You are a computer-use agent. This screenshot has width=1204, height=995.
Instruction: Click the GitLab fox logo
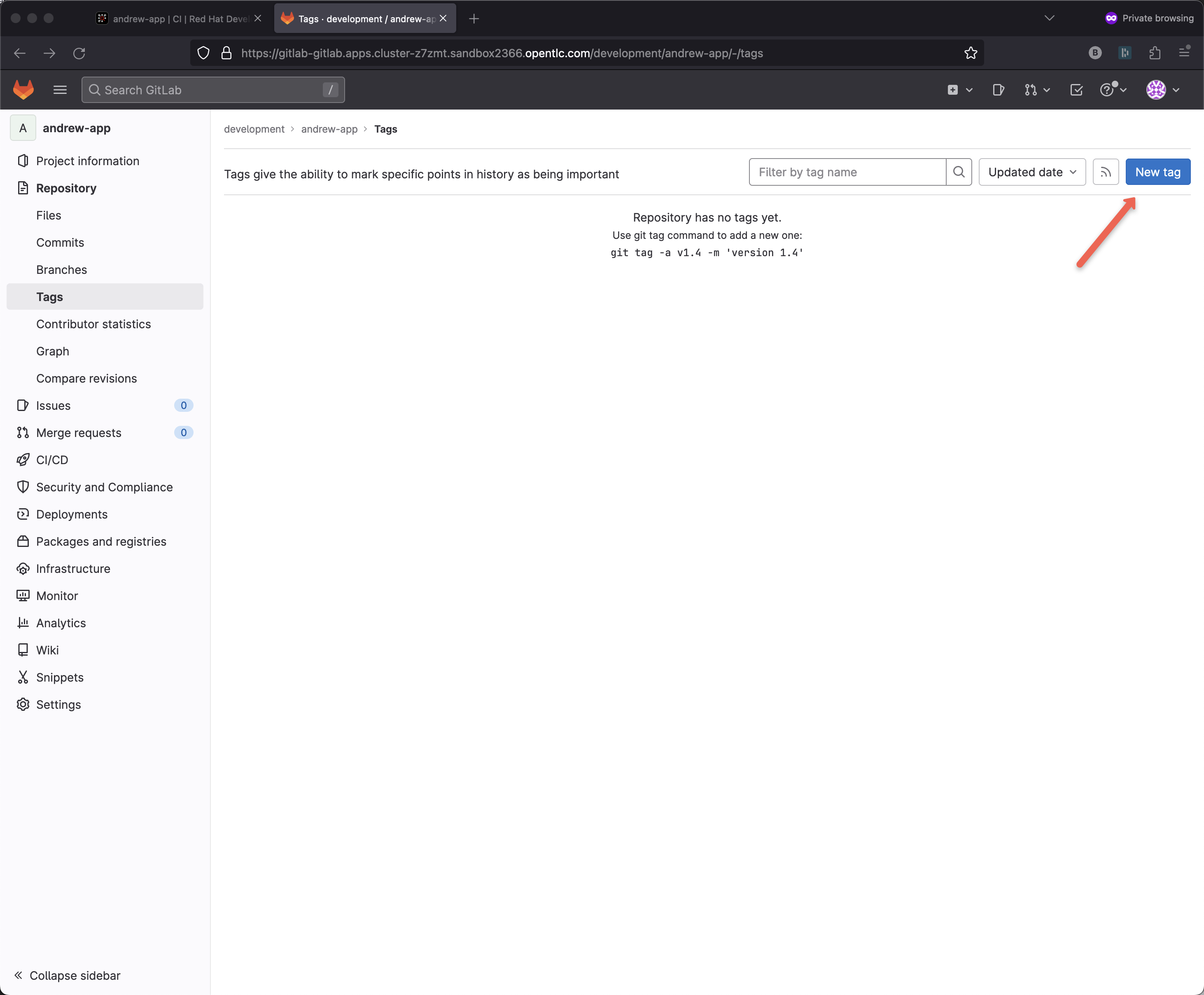(x=23, y=90)
